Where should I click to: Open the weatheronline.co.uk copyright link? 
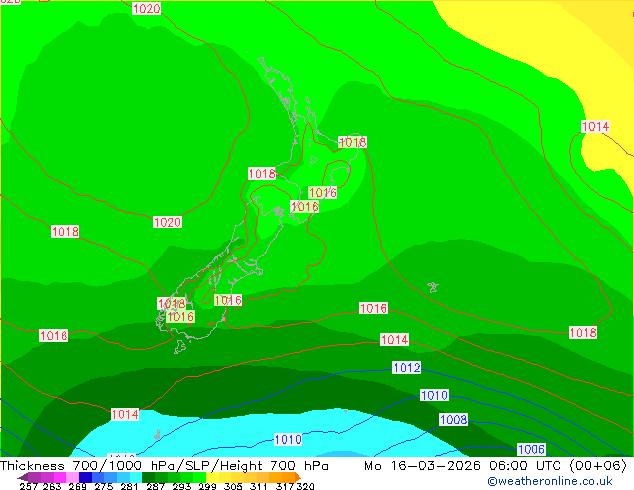(550, 481)
